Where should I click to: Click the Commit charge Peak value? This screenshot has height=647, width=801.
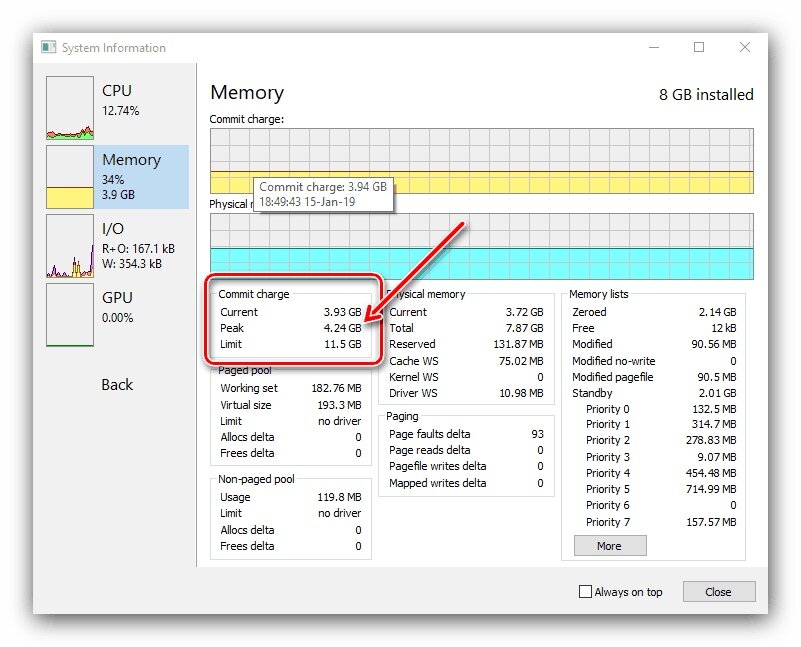(x=342, y=328)
